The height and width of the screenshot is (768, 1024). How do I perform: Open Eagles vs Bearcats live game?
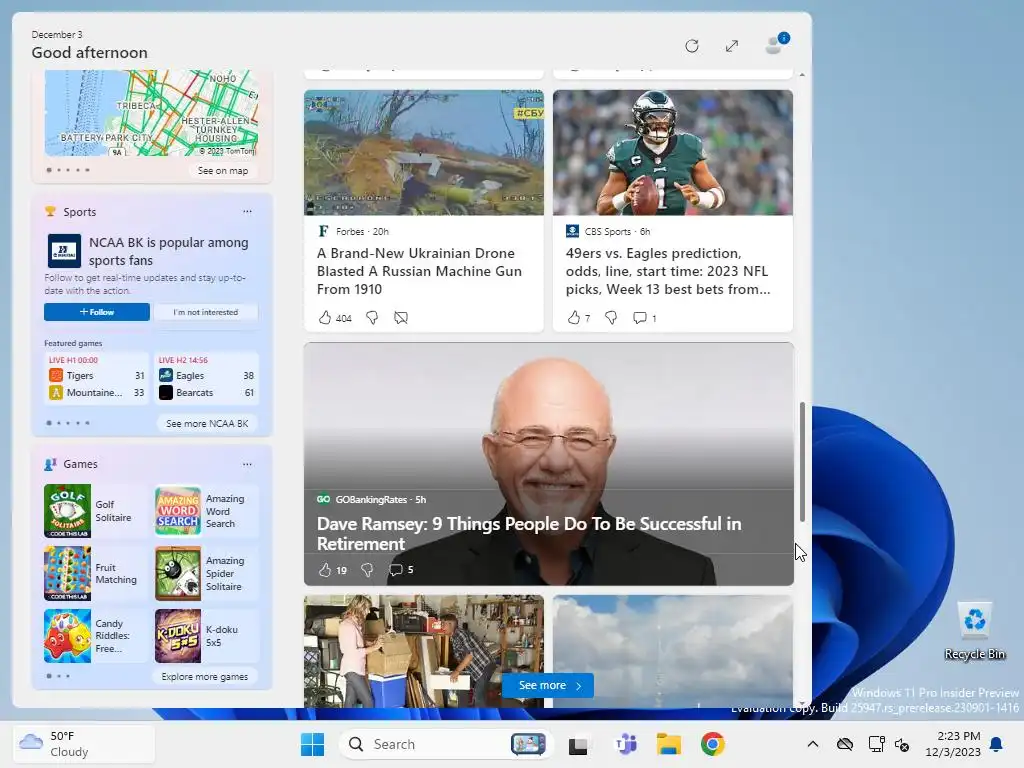tap(206, 377)
